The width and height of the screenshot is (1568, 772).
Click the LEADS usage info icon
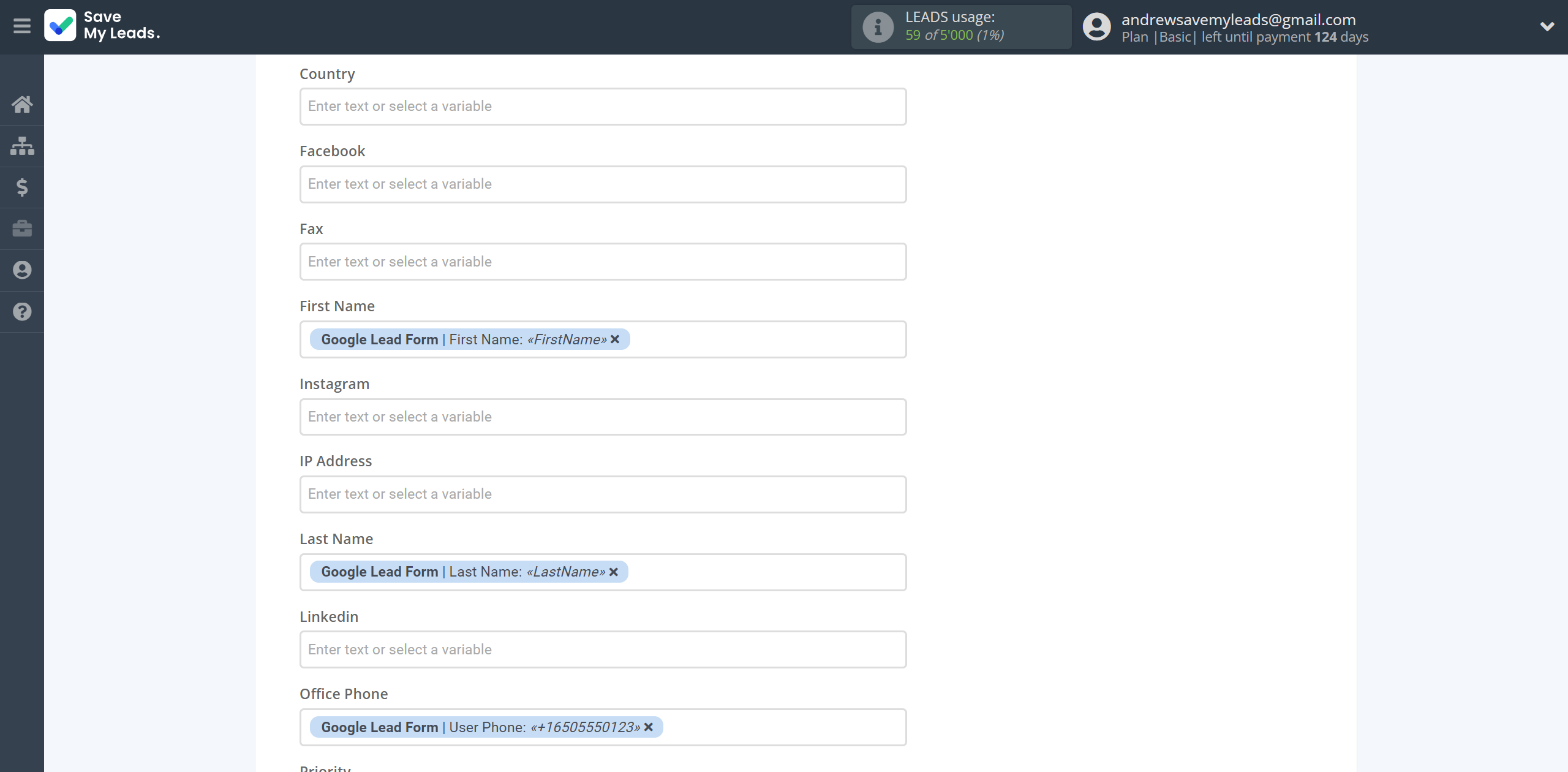878,27
